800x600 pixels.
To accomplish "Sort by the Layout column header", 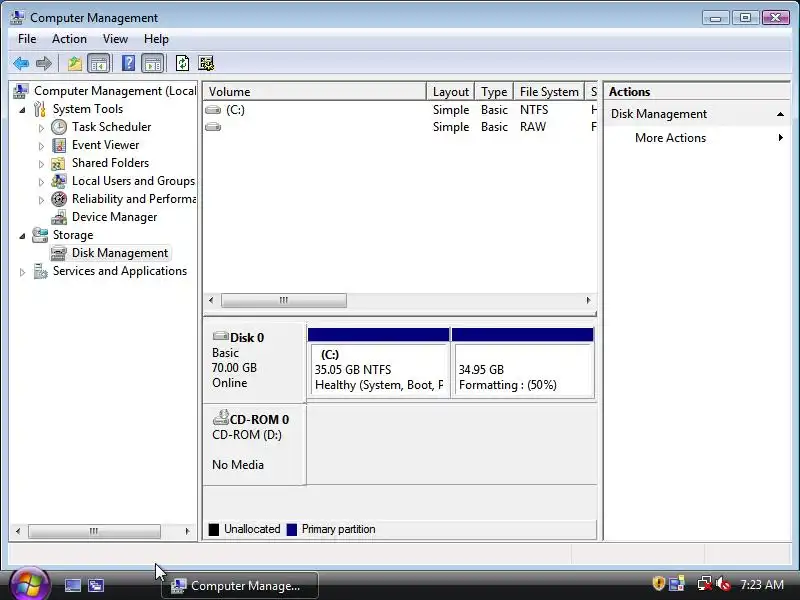I will [x=451, y=92].
